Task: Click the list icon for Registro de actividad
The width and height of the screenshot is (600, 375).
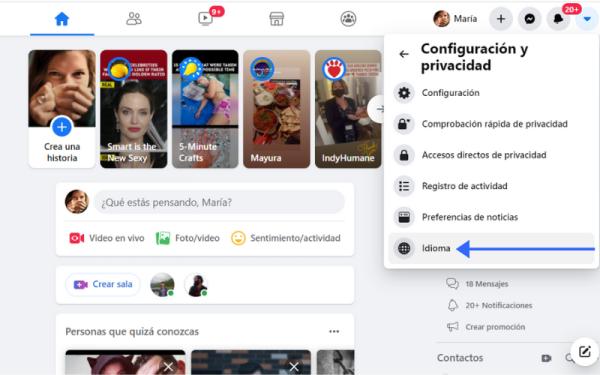Action: click(x=404, y=186)
